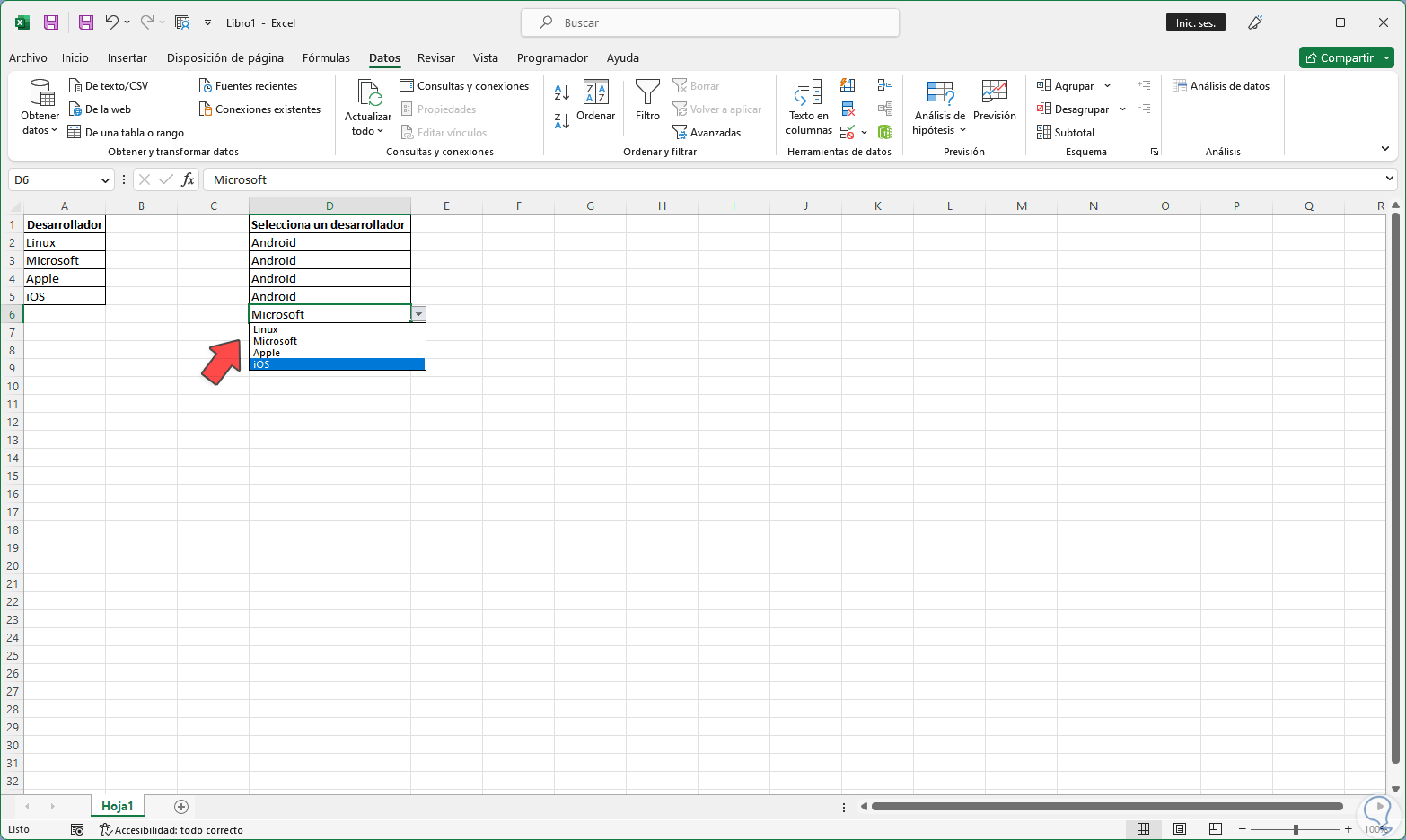The image size is (1406, 840).
Task: Choose De una tabla o rango
Action: click(x=126, y=133)
